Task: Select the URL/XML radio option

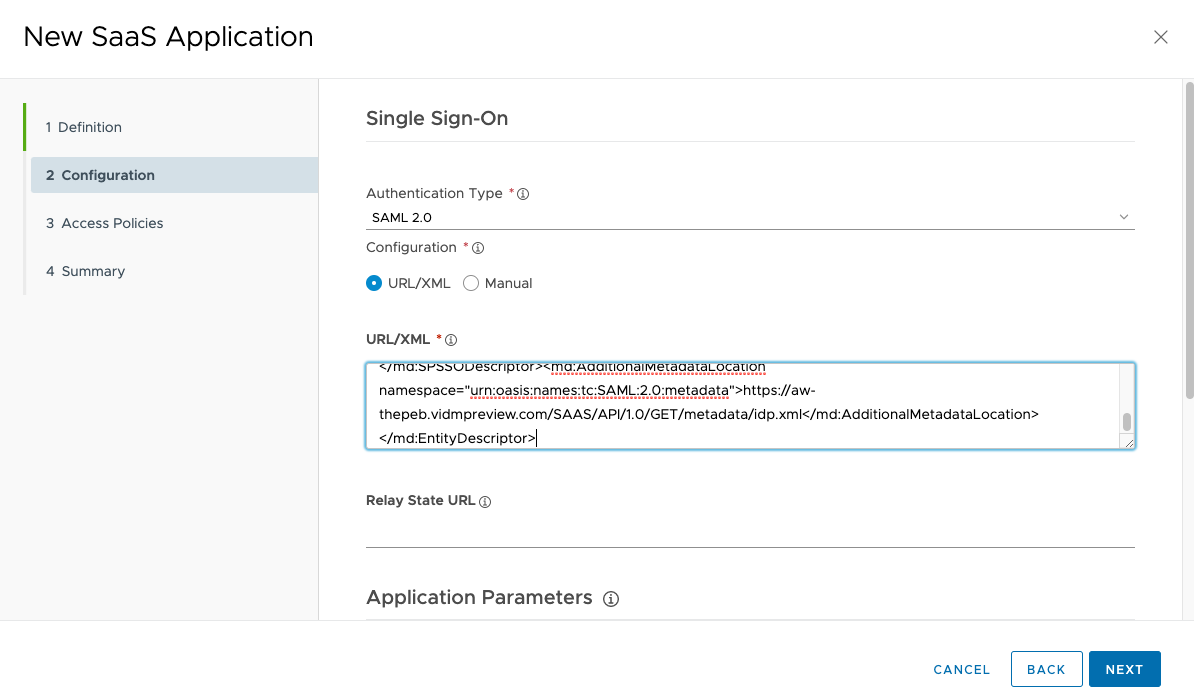Action: (x=374, y=283)
